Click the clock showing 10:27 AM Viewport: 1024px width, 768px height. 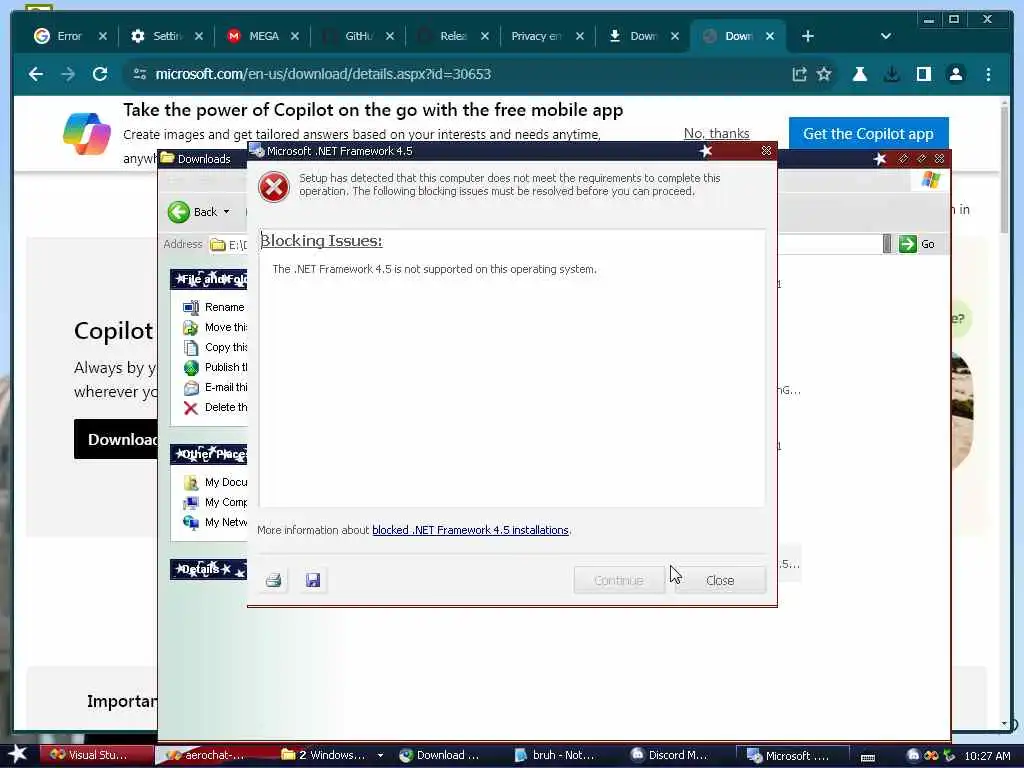click(987, 756)
